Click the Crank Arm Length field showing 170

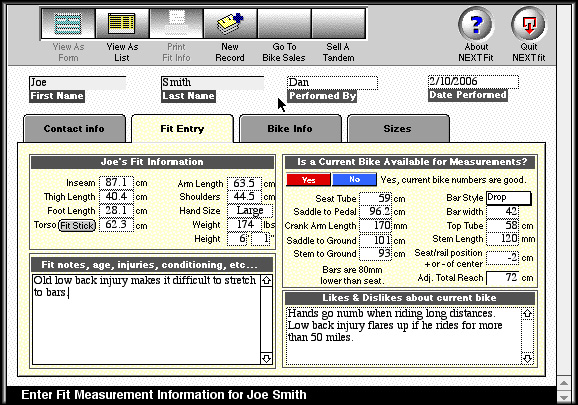coord(375,226)
